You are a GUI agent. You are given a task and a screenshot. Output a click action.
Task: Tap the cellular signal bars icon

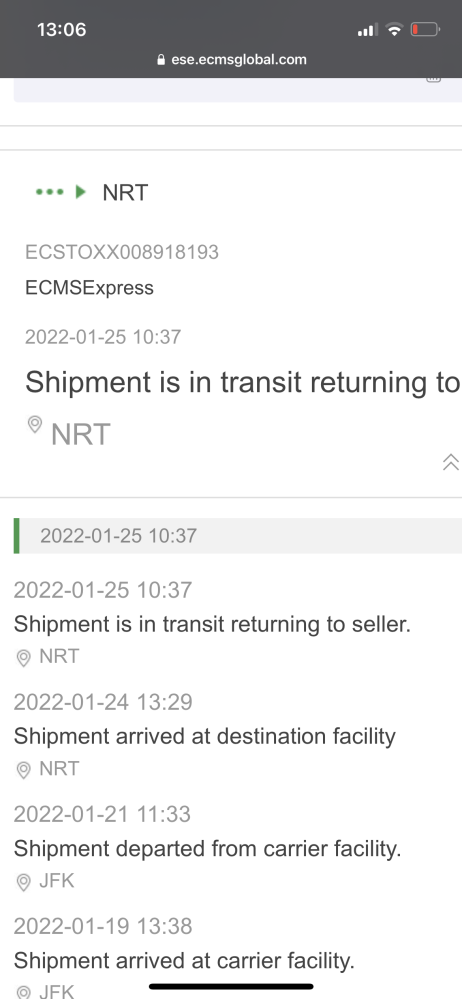(x=368, y=30)
